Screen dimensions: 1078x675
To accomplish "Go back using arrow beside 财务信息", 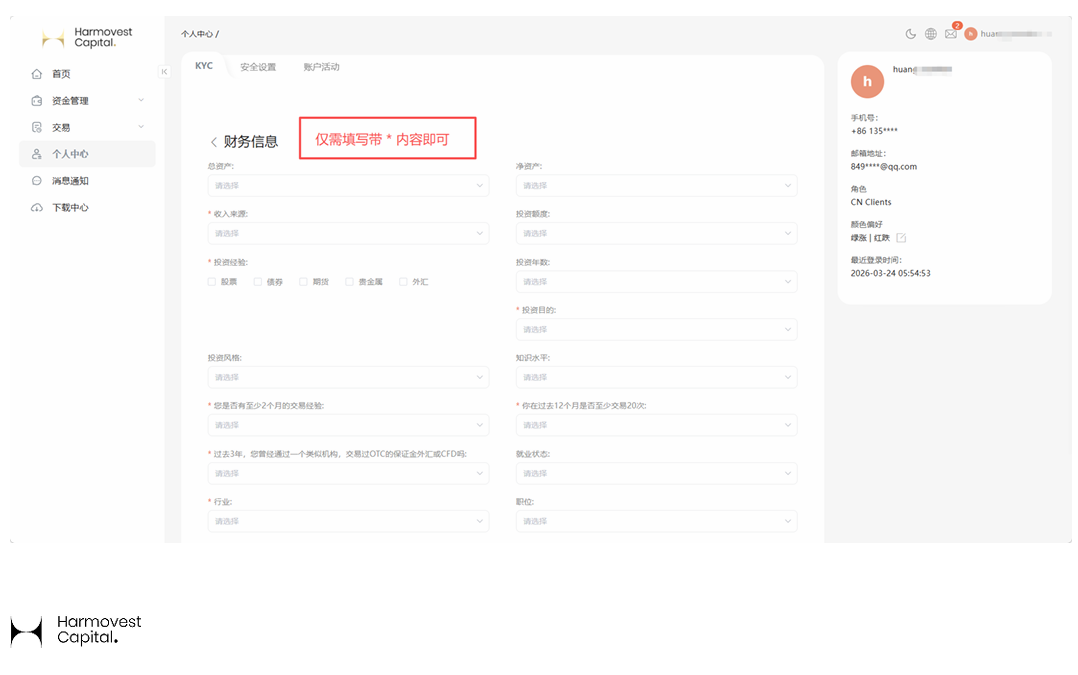I will click(x=214, y=142).
